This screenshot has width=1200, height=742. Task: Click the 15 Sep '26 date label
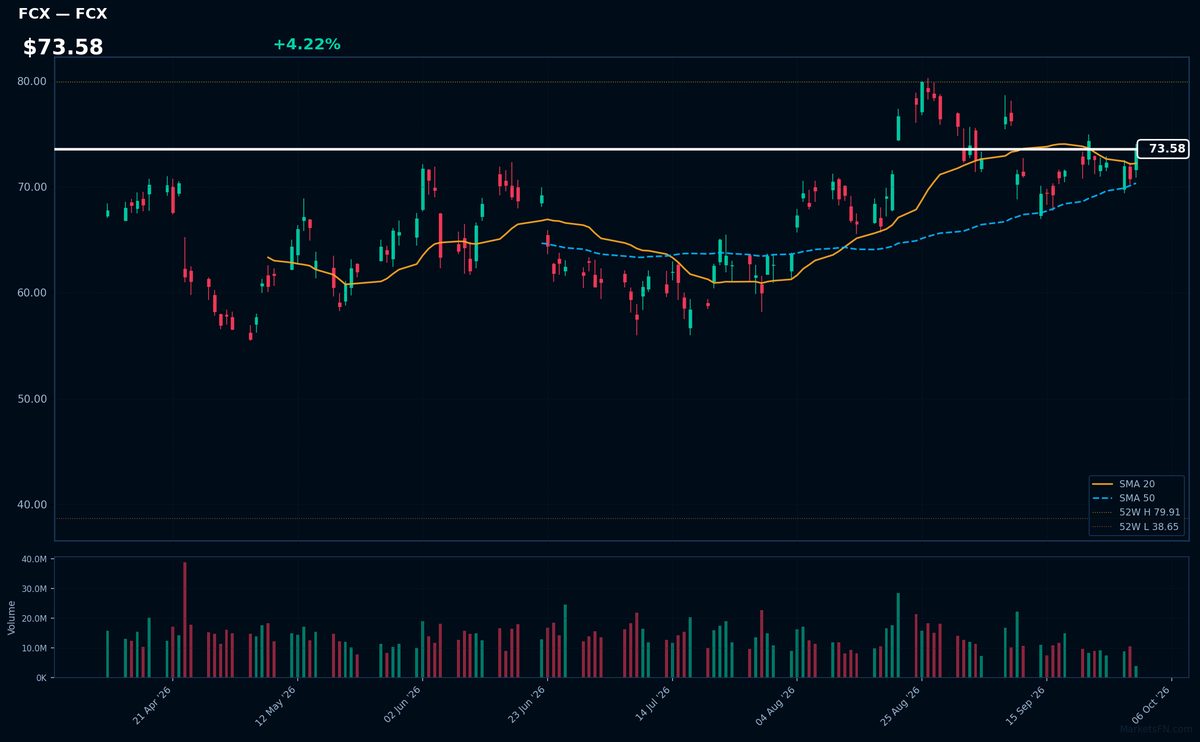(1027, 704)
